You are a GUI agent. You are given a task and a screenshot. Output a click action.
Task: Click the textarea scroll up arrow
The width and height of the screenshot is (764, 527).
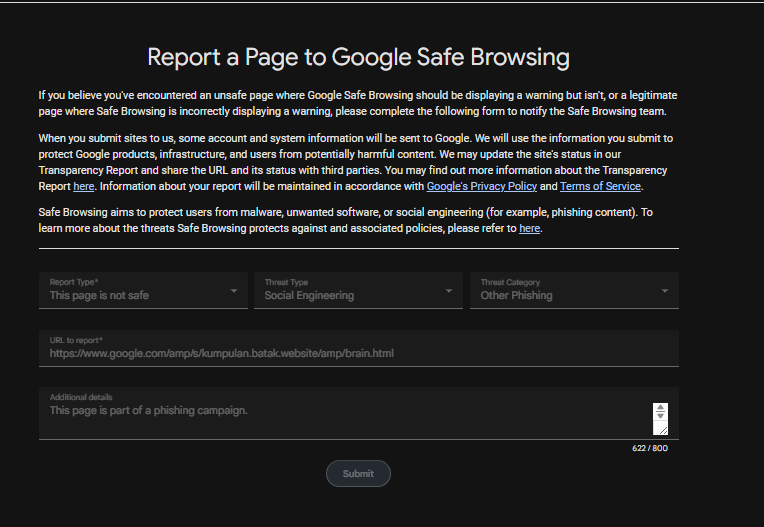pyautogui.click(x=660, y=407)
